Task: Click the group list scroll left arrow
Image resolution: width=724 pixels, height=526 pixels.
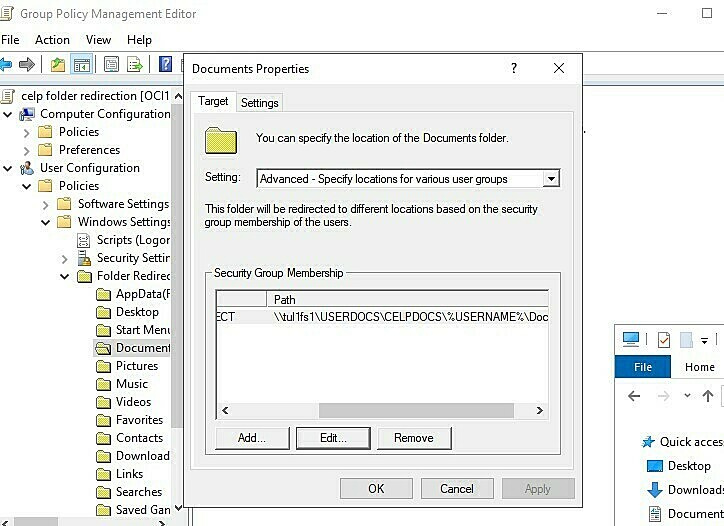Action: [225, 410]
